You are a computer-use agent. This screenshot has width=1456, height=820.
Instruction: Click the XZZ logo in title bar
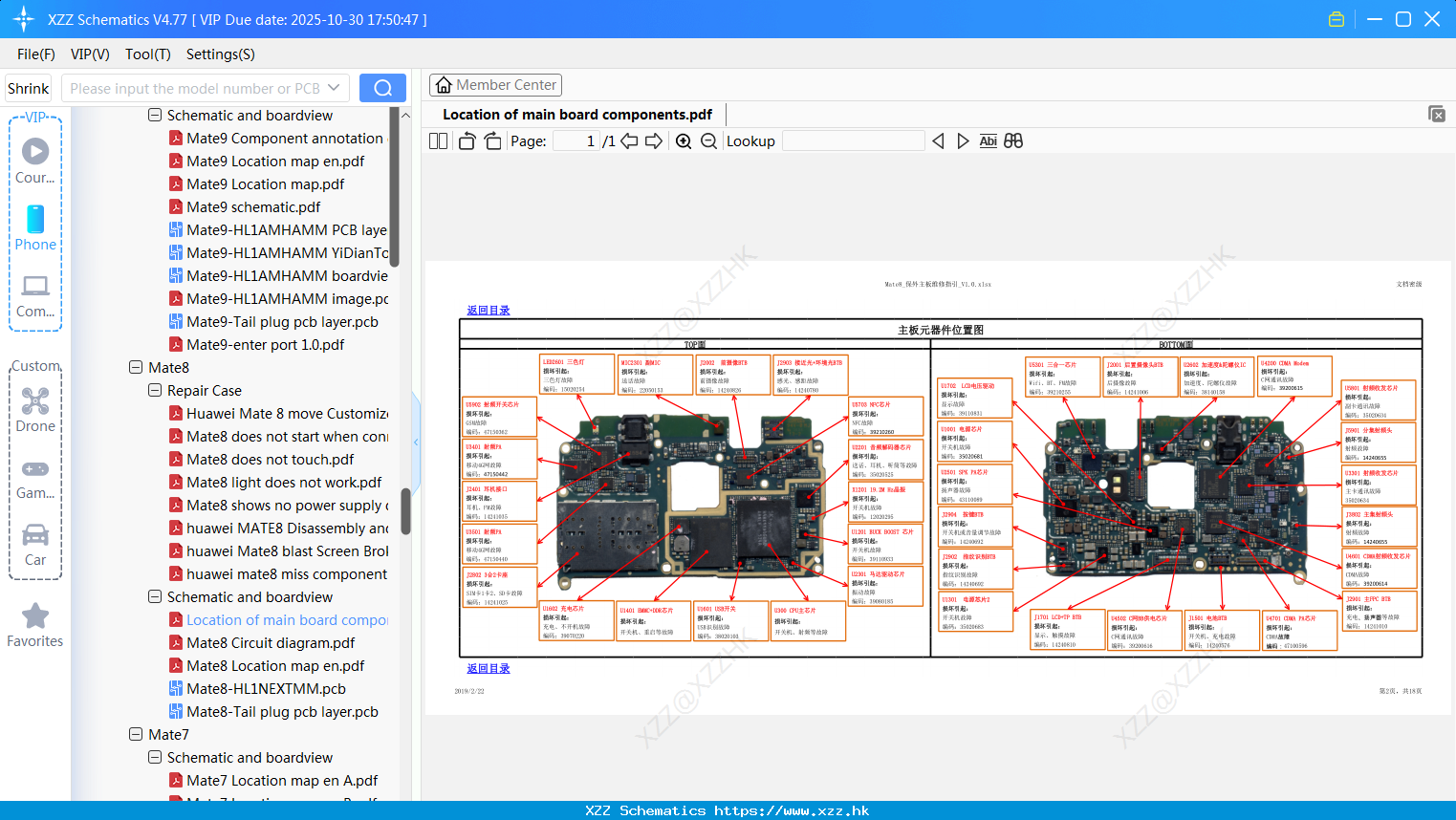pyautogui.click(x=23, y=19)
